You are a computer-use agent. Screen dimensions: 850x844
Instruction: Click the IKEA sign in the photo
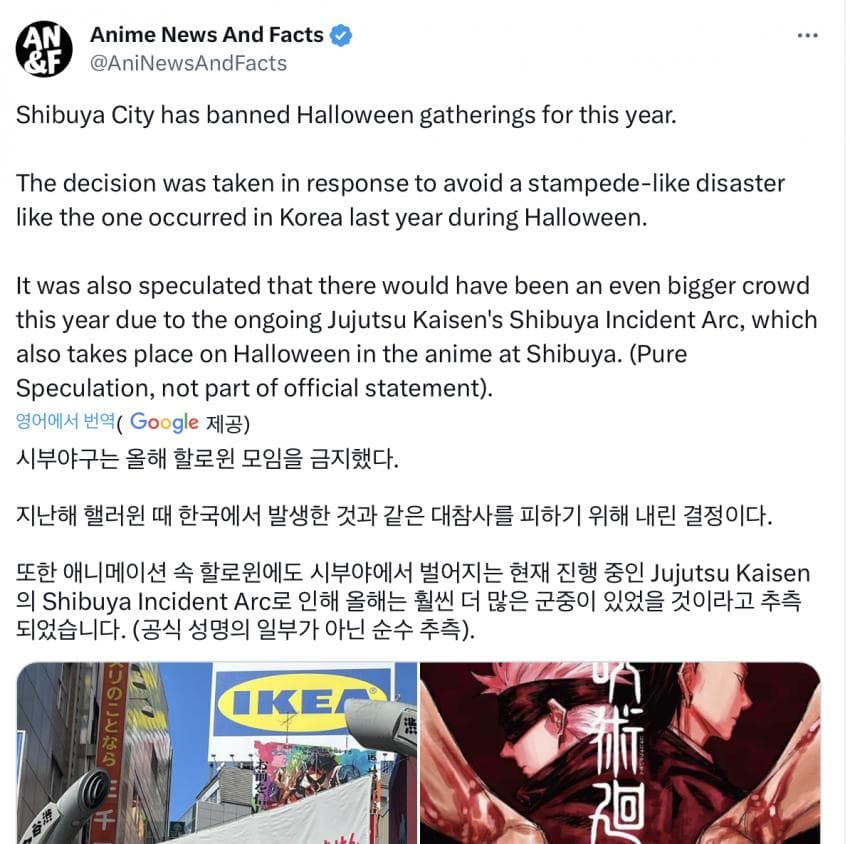pyautogui.click(x=302, y=703)
